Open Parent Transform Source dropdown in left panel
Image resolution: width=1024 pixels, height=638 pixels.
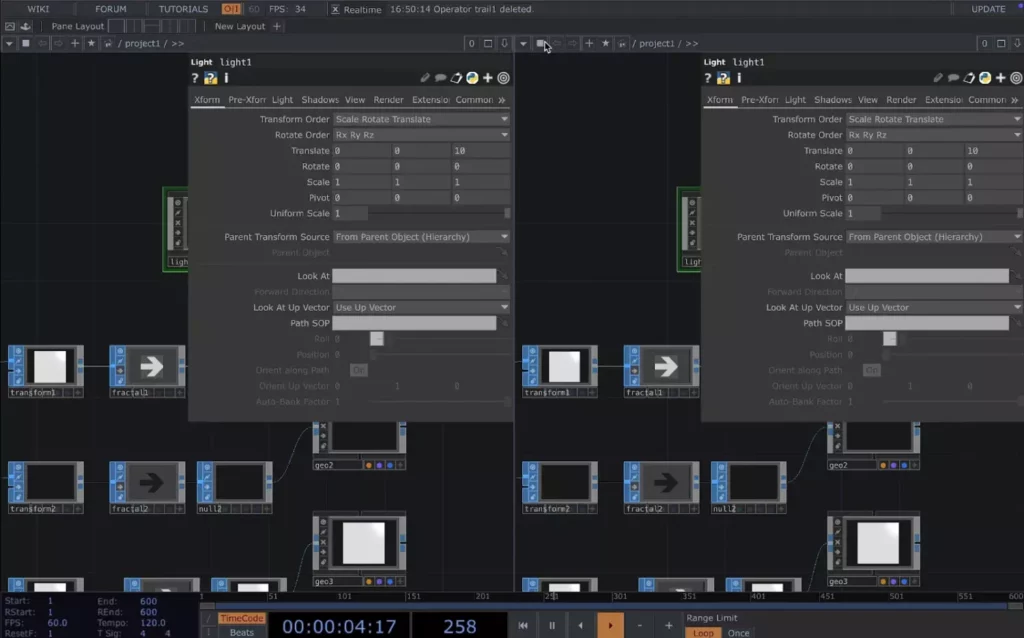[x=421, y=237]
